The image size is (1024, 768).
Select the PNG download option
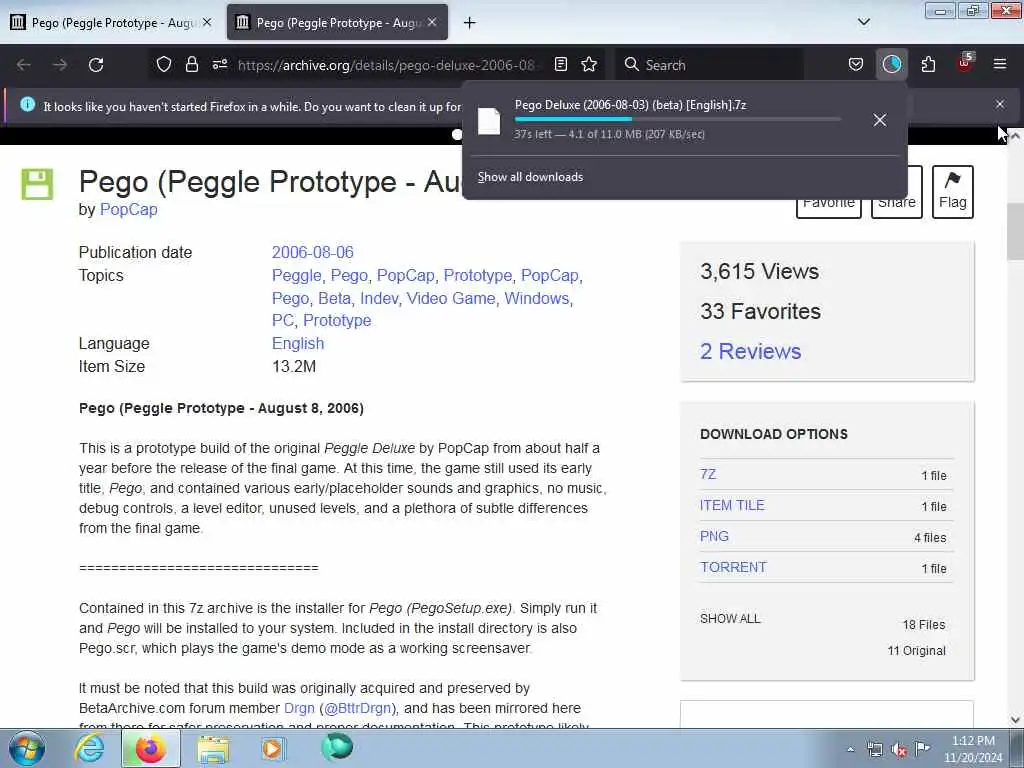coord(714,536)
